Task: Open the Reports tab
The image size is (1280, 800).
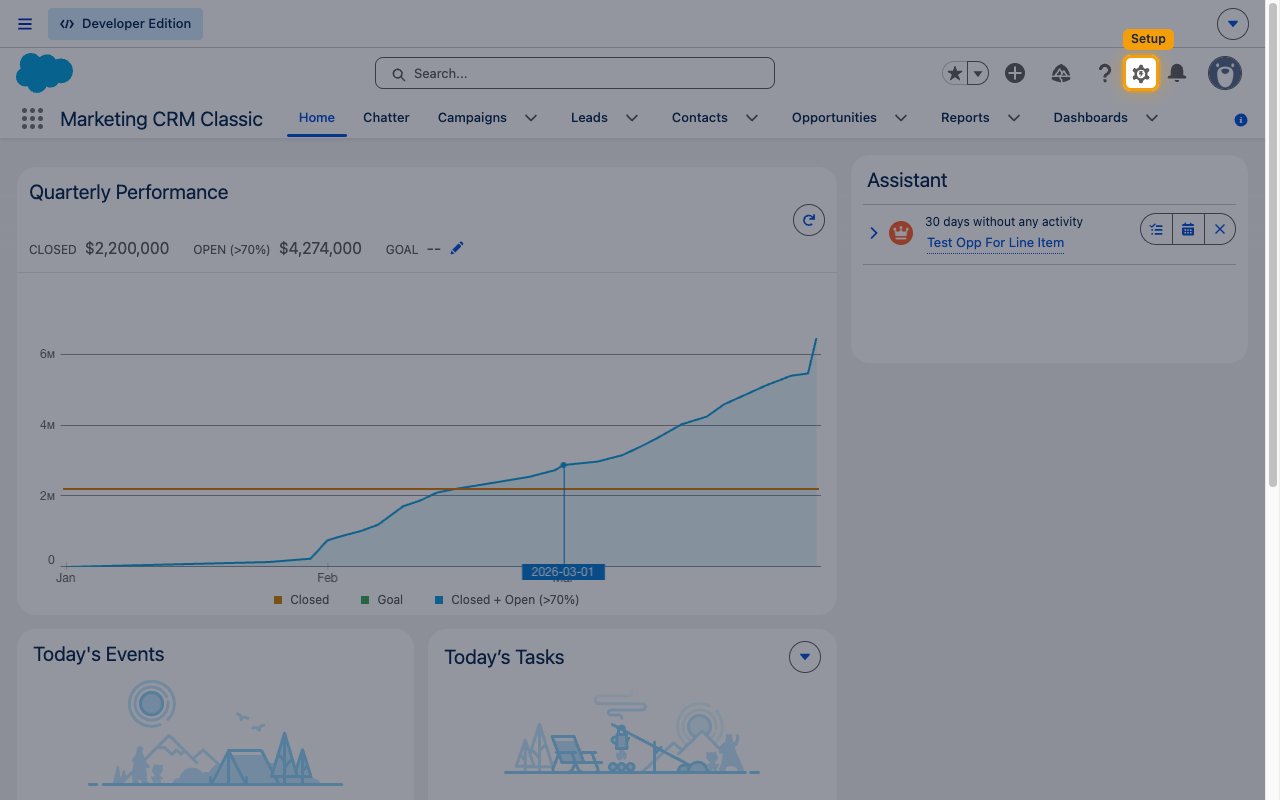Action: 965,118
